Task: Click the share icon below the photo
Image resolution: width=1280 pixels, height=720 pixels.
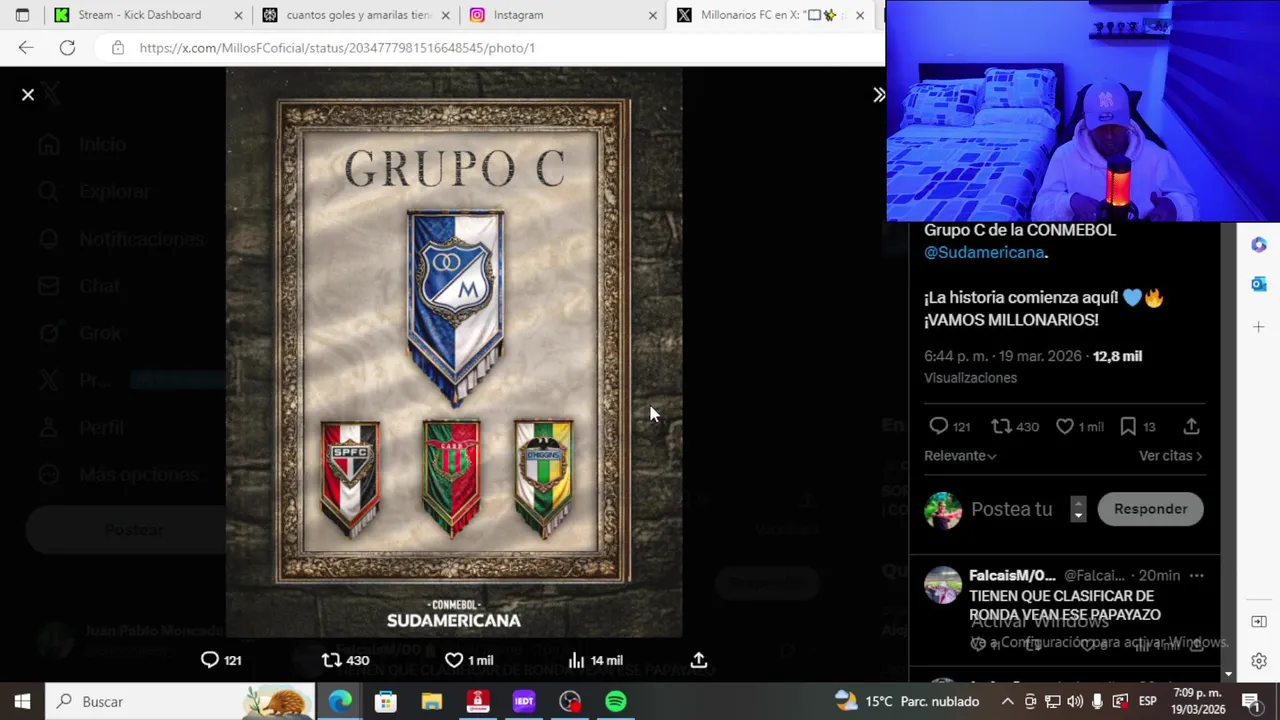Action: pos(699,660)
